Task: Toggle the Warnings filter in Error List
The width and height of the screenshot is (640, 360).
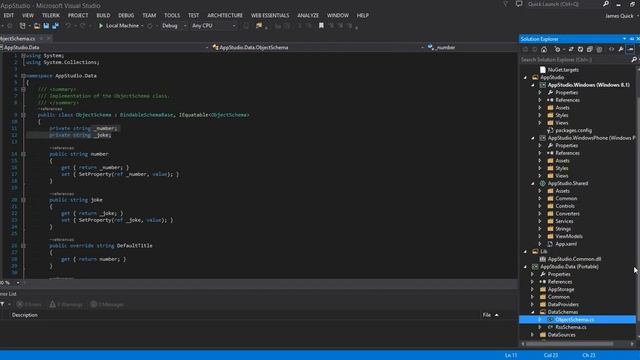Action: 66,304
